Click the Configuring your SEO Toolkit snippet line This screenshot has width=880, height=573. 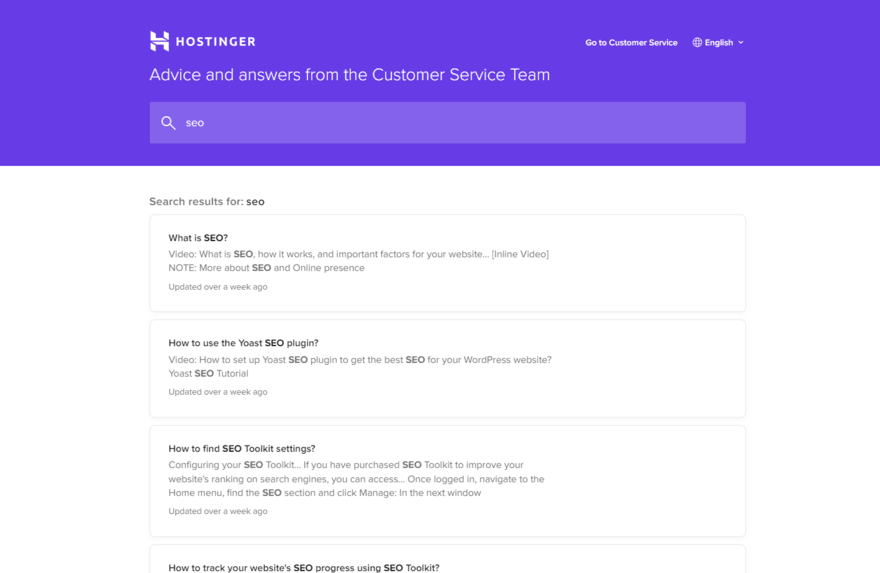click(x=346, y=465)
